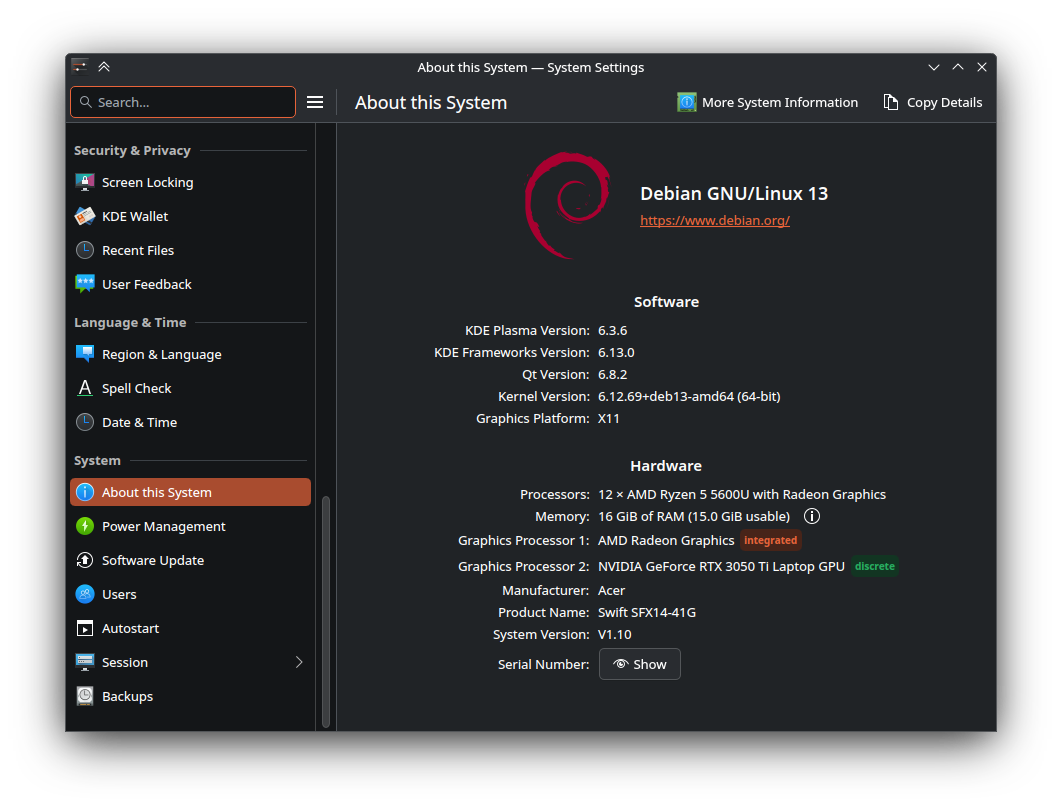Click the Power Management green icon
Screen dimensions: 1062x809
pyautogui.click(x=85, y=526)
